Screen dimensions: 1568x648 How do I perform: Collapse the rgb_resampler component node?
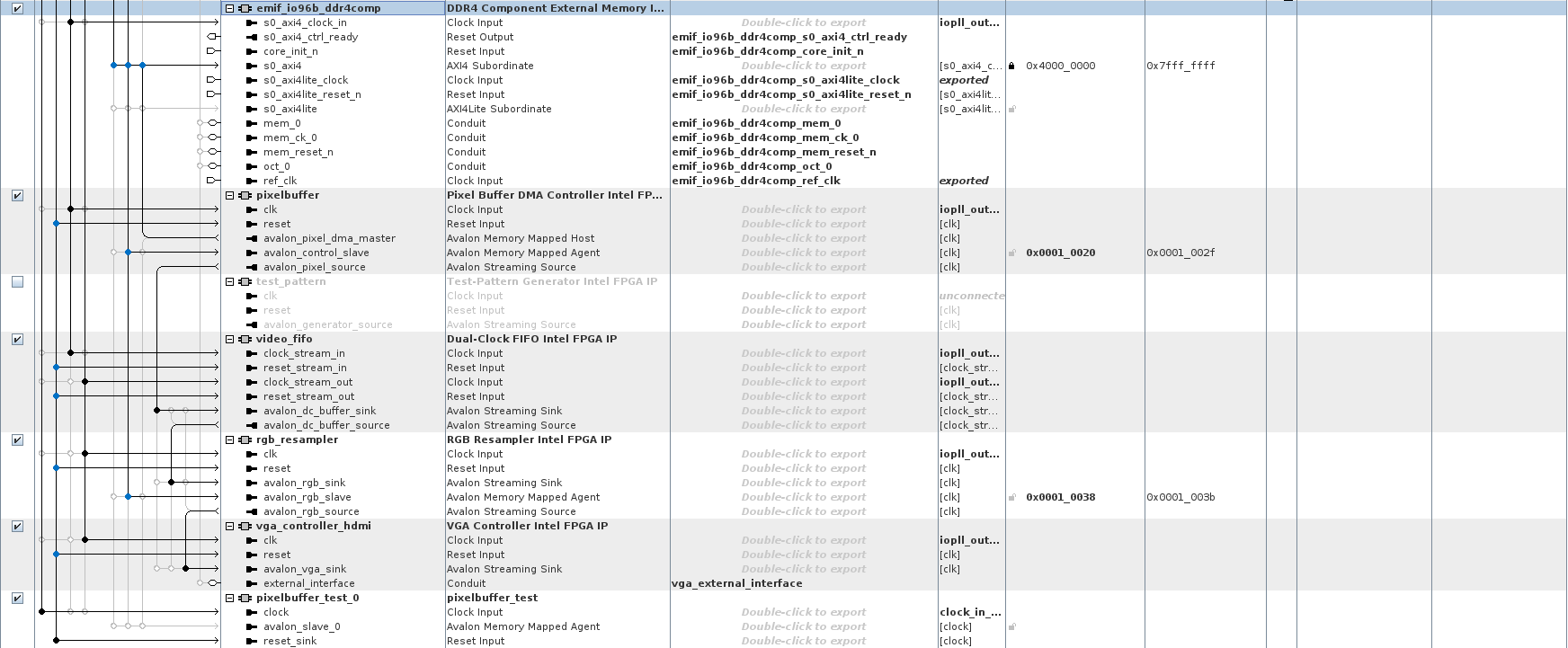[230, 439]
